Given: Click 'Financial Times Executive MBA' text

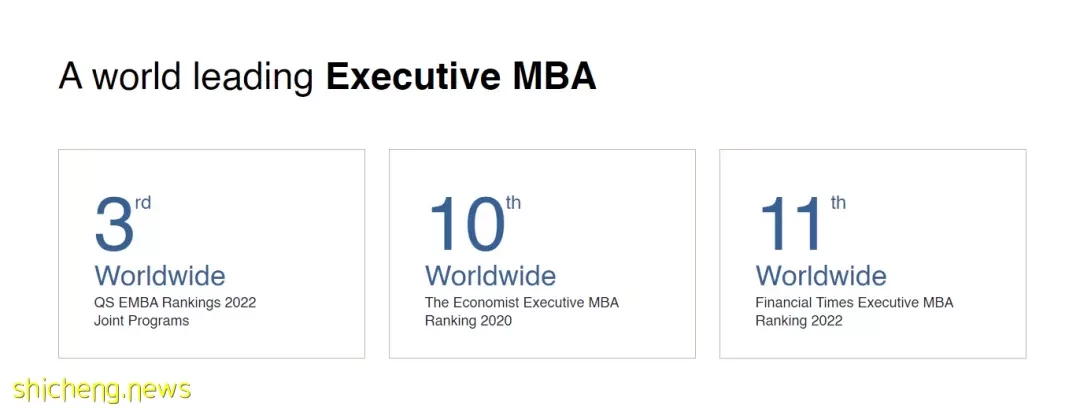Looking at the screenshot, I should pyautogui.click(x=854, y=303).
